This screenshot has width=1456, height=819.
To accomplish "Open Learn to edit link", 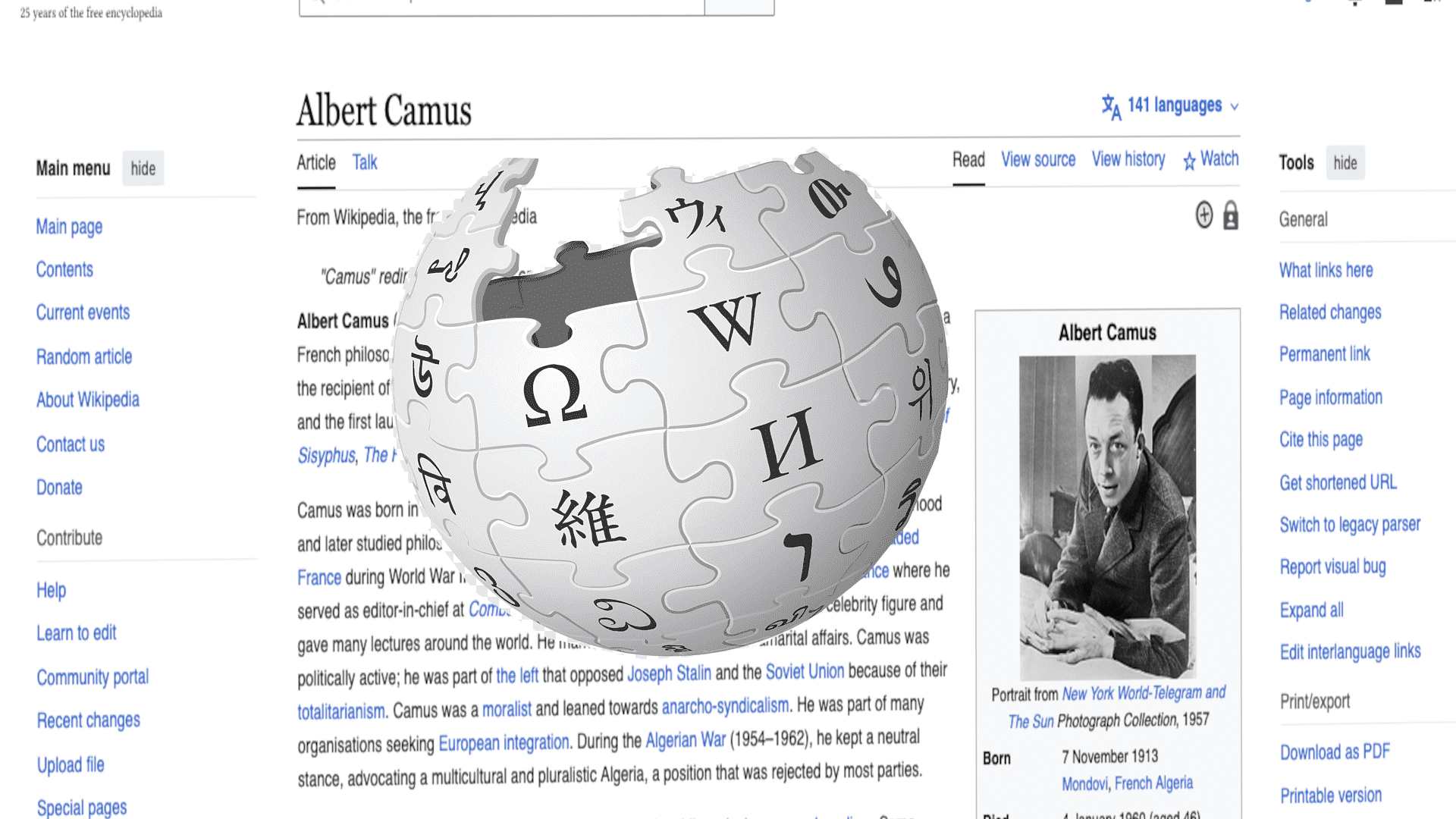I will point(77,633).
